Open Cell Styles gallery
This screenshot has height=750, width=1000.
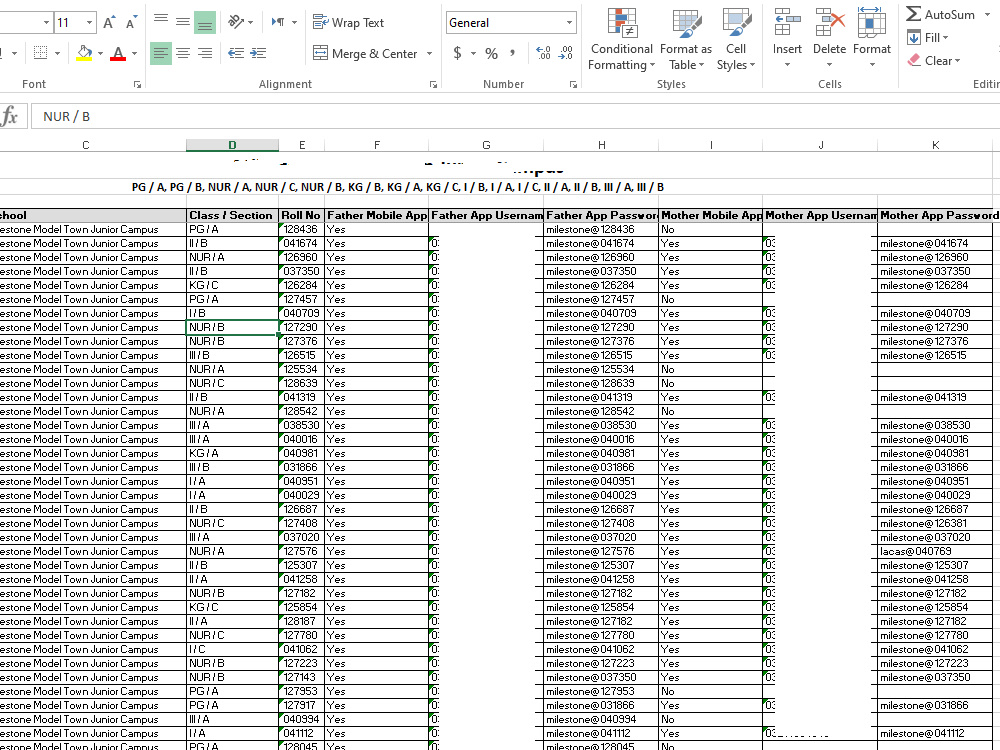coord(736,40)
